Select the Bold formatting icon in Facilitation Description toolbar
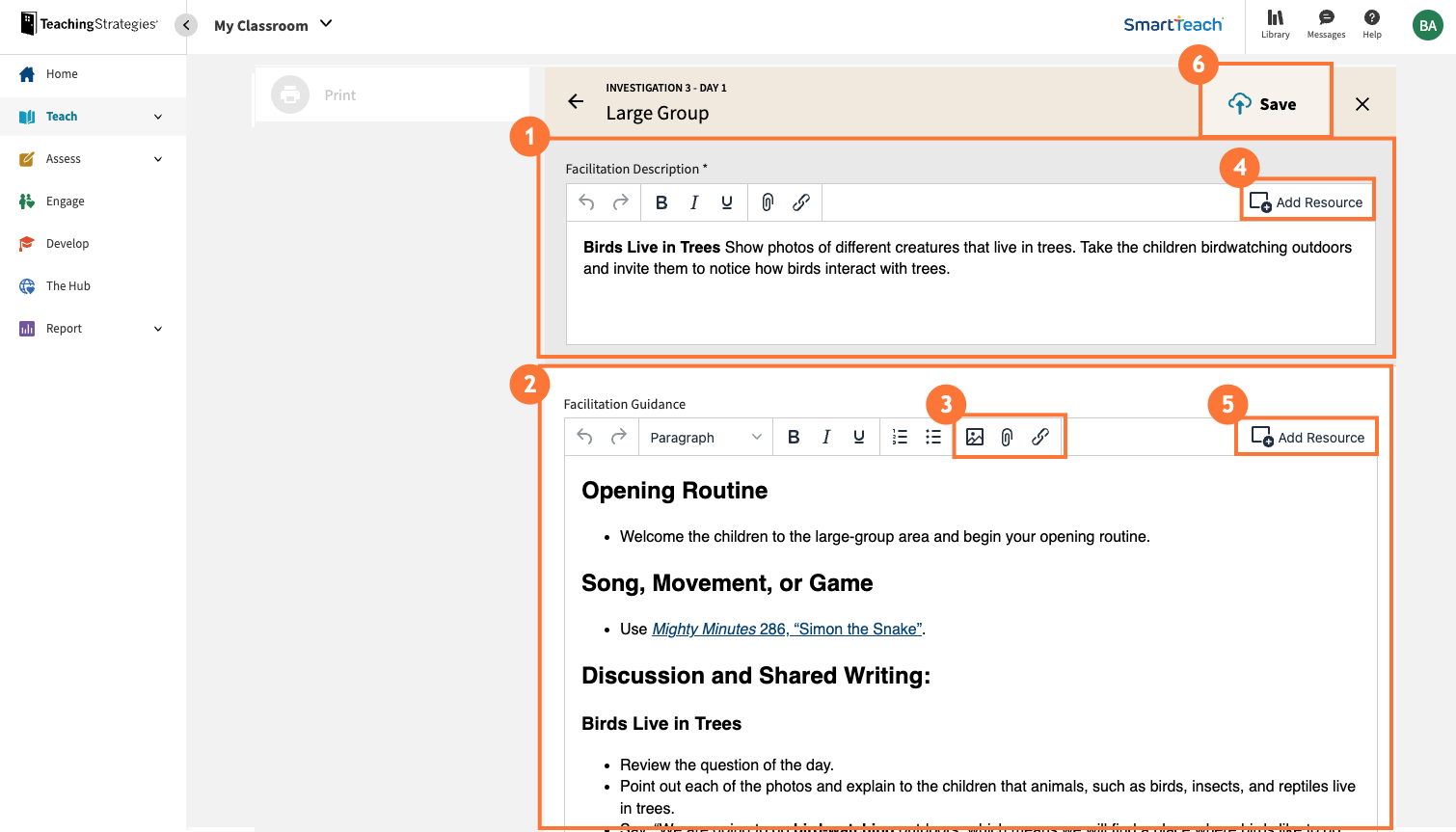1456x832 pixels. tap(661, 202)
